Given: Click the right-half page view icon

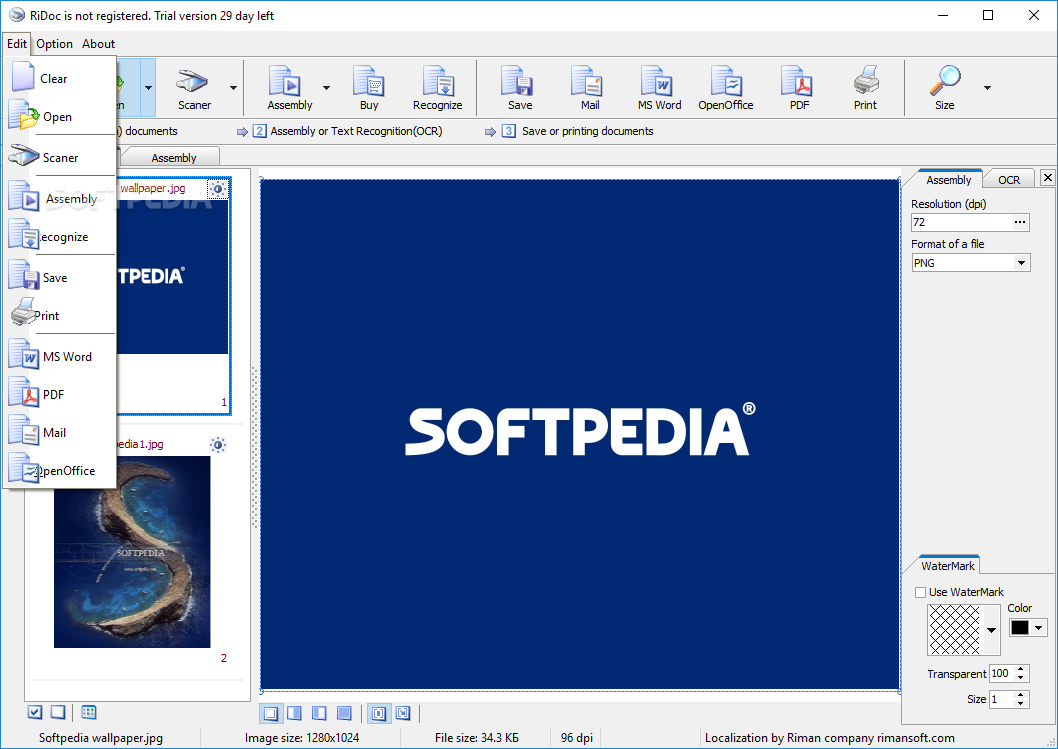Looking at the screenshot, I should click(x=295, y=713).
